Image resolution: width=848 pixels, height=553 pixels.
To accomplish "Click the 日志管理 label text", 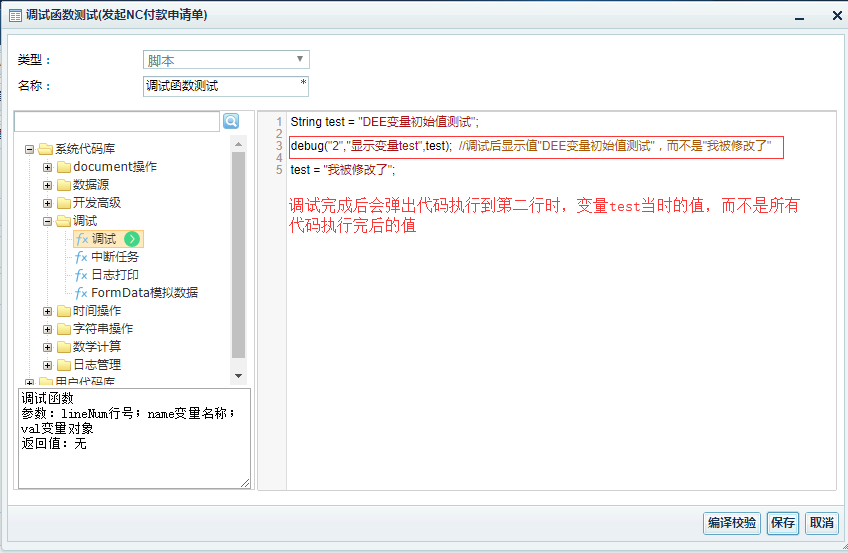I will [97, 365].
